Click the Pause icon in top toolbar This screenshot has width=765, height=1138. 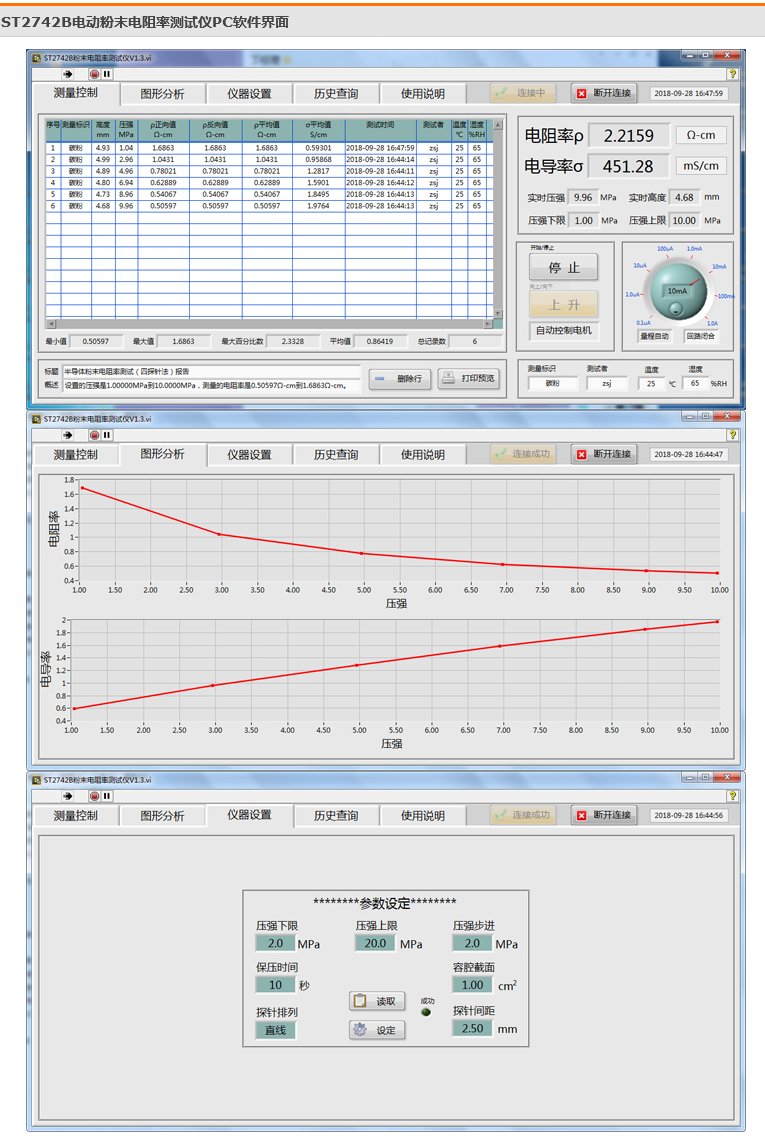106,74
